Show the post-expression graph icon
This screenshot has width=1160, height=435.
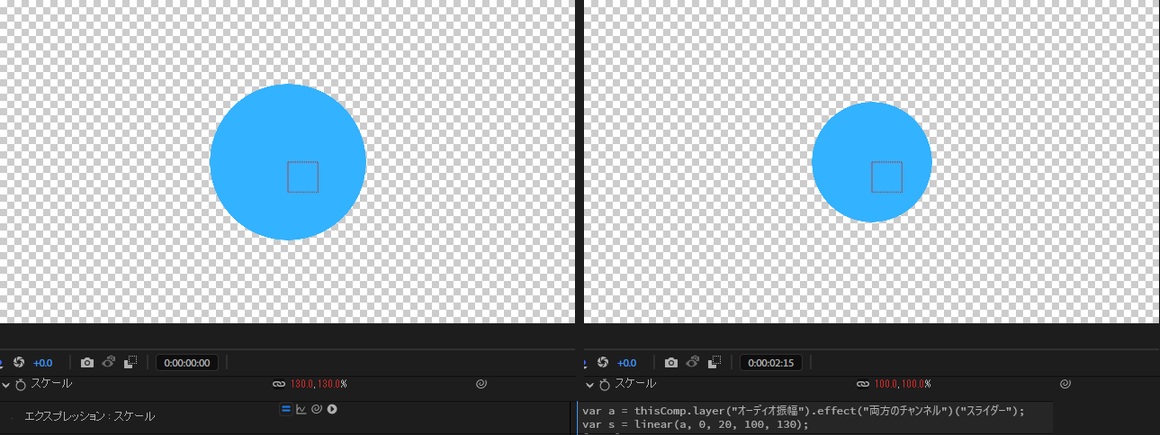pos(301,409)
